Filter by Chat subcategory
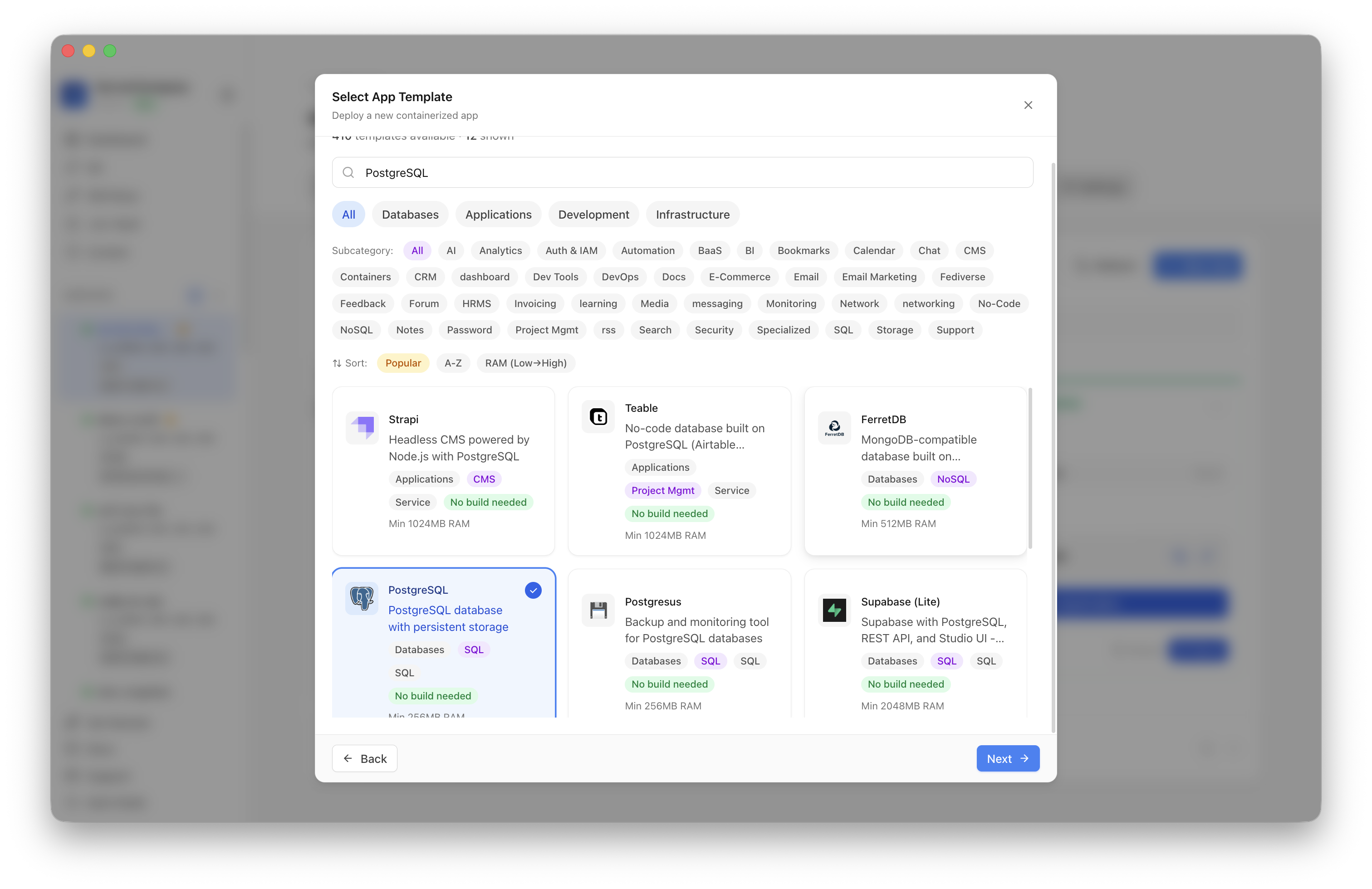The image size is (1372, 889). 929,251
